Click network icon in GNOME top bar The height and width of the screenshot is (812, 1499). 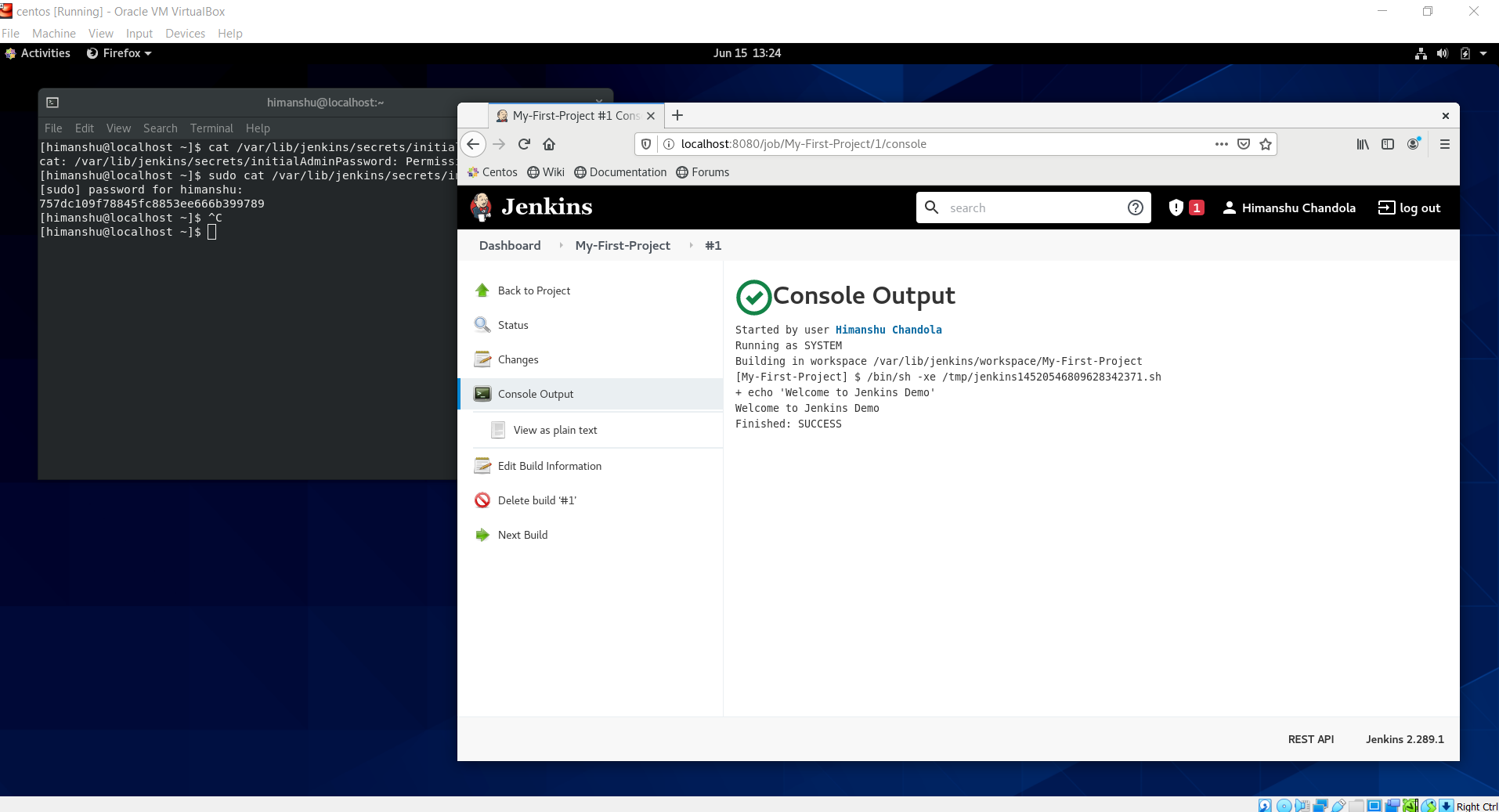[1421, 53]
